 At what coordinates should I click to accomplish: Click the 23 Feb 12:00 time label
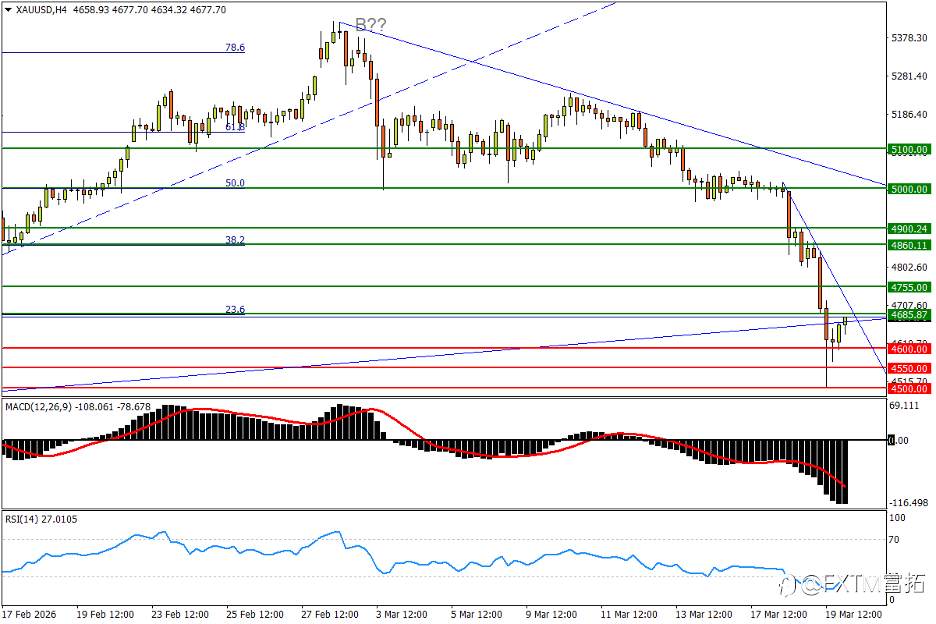click(x=180, y=614)
